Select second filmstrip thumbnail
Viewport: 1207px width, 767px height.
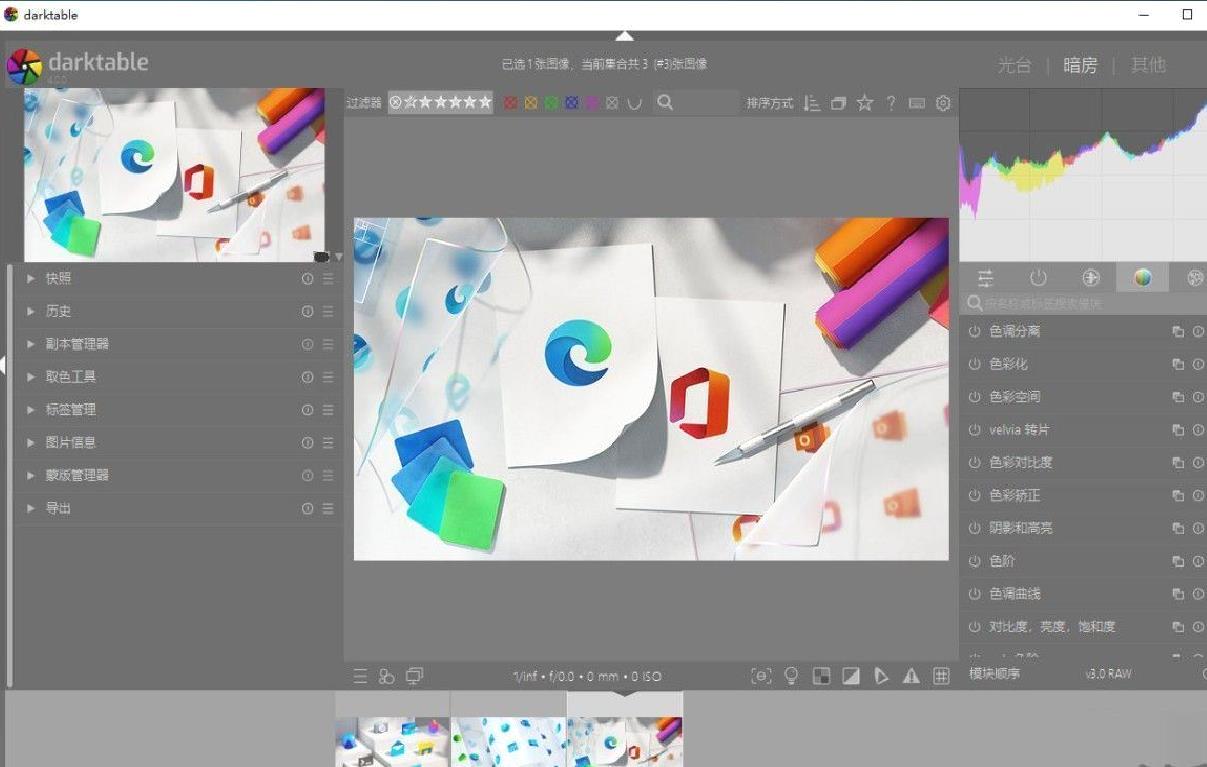[x=508, y=741]
